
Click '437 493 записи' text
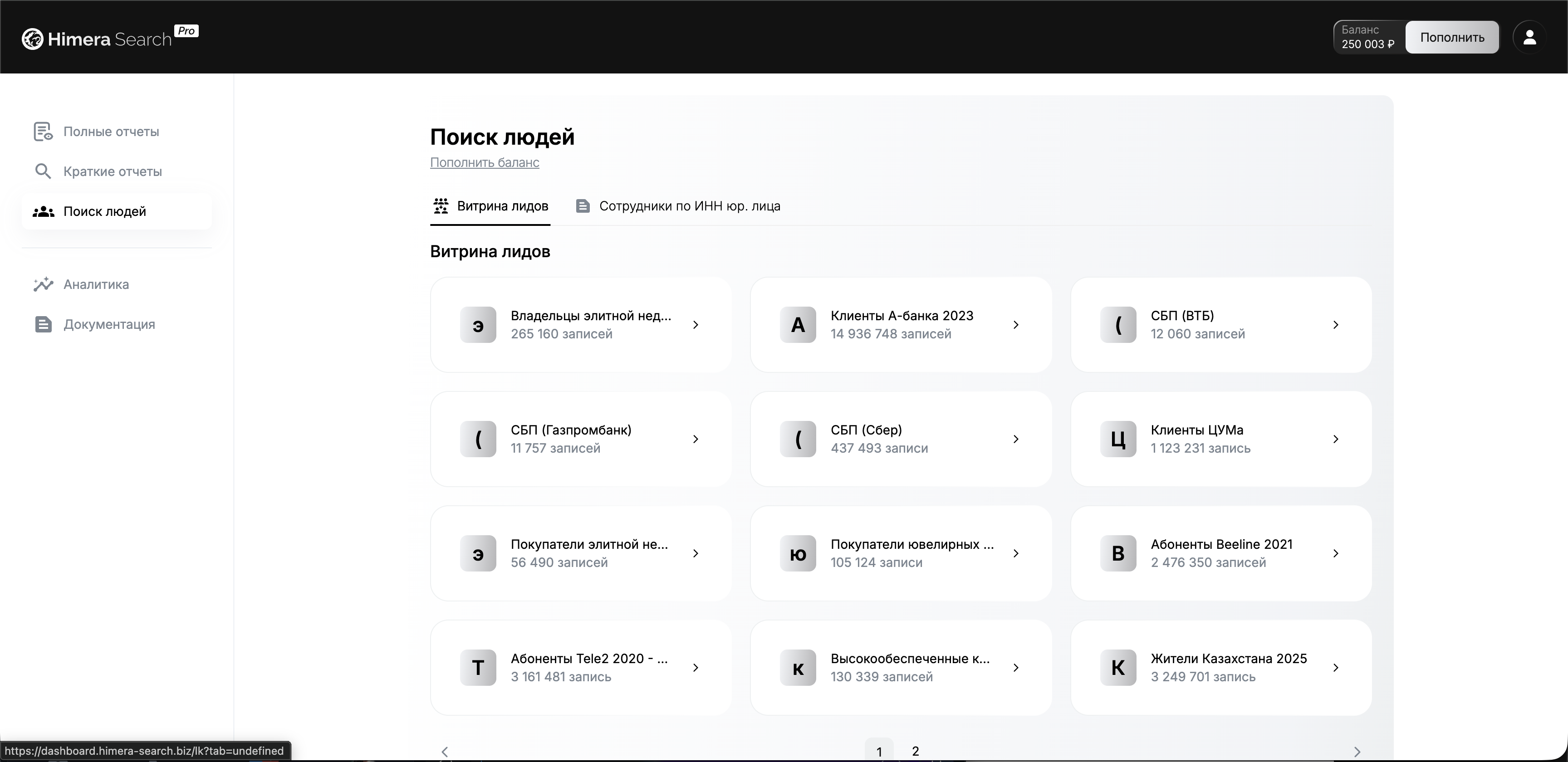[x=880, y=448]
